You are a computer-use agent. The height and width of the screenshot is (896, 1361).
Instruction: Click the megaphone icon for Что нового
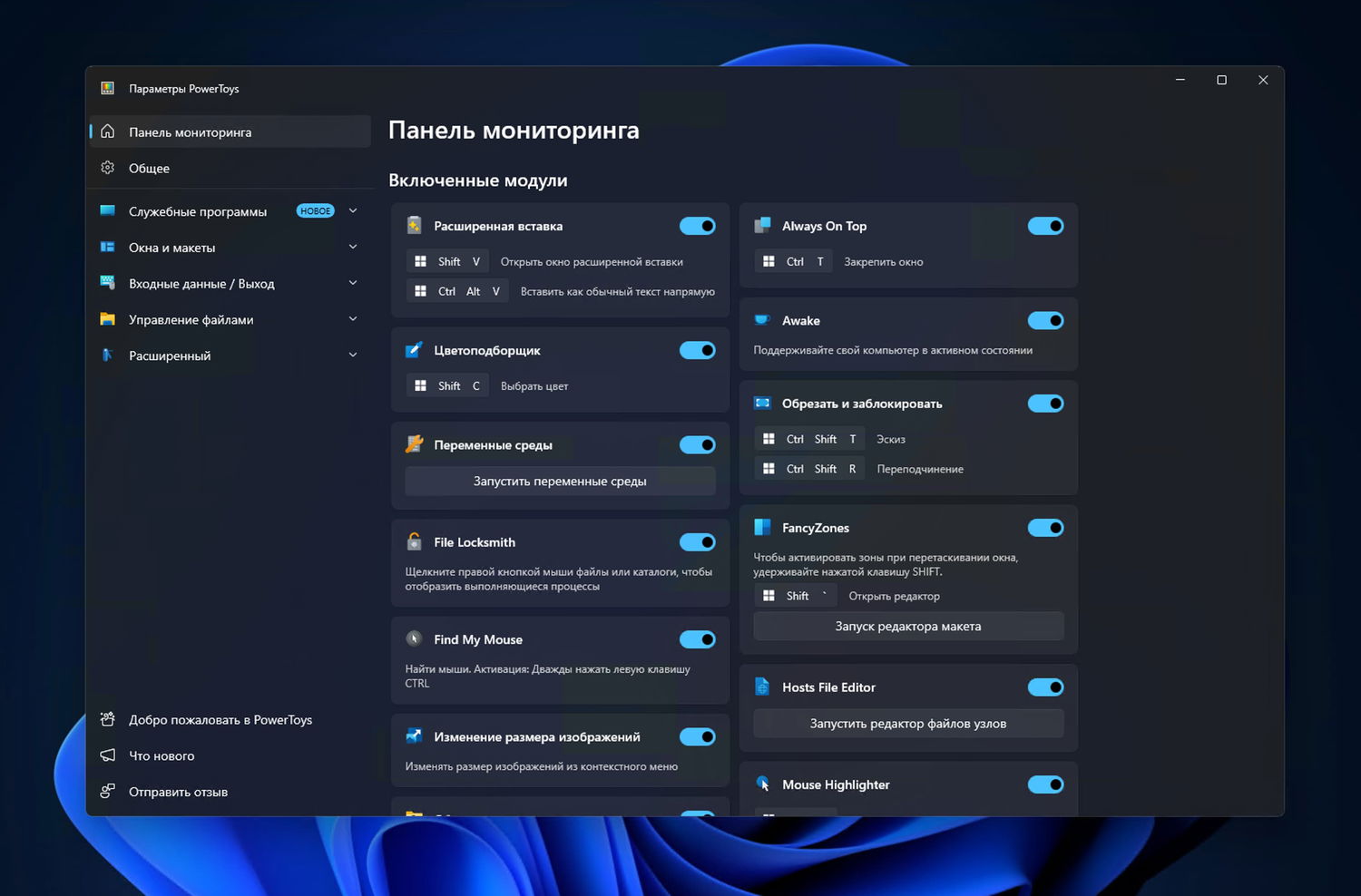[107, 755]
